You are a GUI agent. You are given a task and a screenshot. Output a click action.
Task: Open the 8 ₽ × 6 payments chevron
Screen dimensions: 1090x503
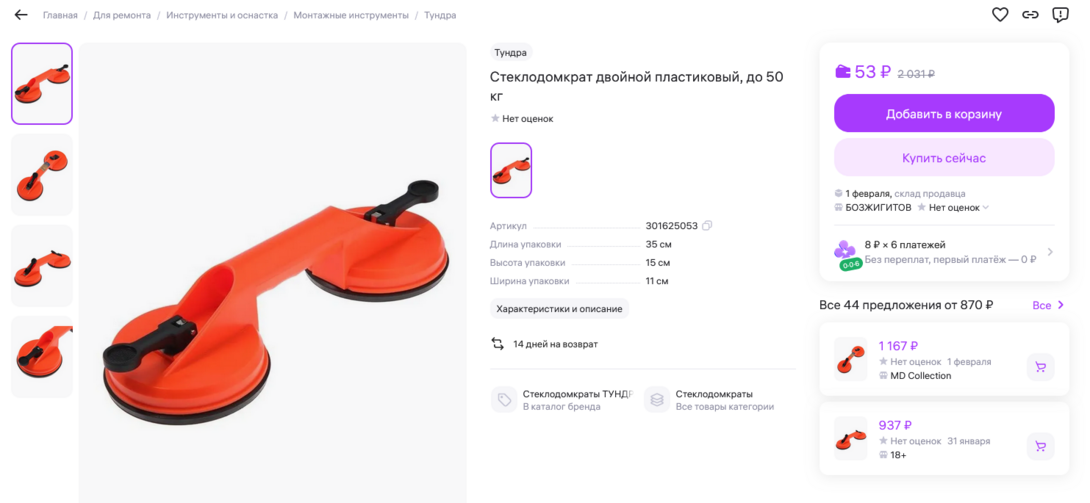[x=1050, y=252]
